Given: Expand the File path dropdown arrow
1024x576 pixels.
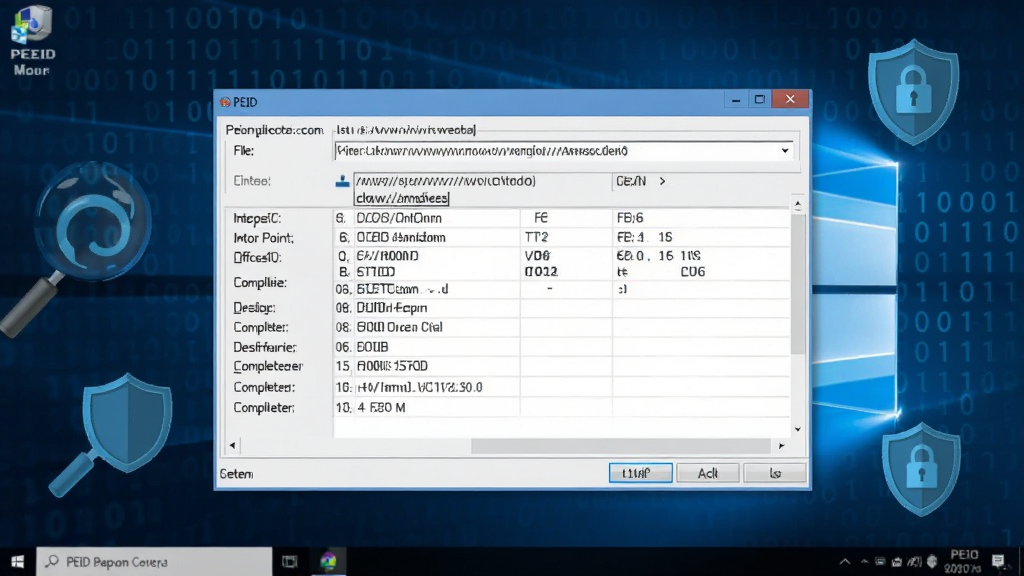Looking at the screenshot, I should 785,151.
